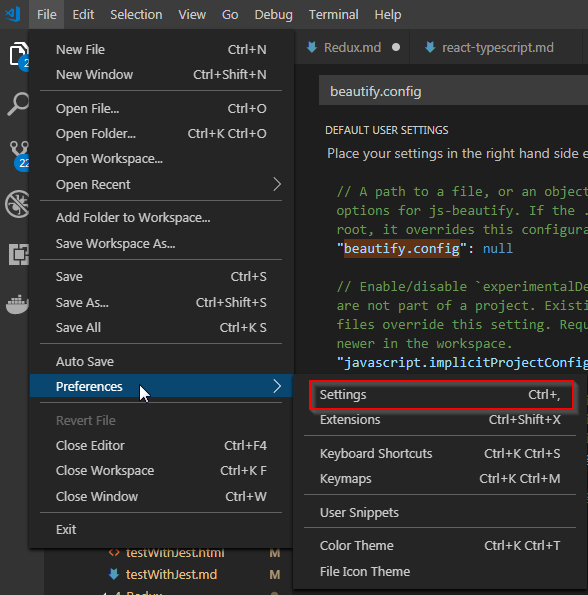Expand the Preferences submenu arrow
Viewport: 588px width, 595px height.
(277, 386)
